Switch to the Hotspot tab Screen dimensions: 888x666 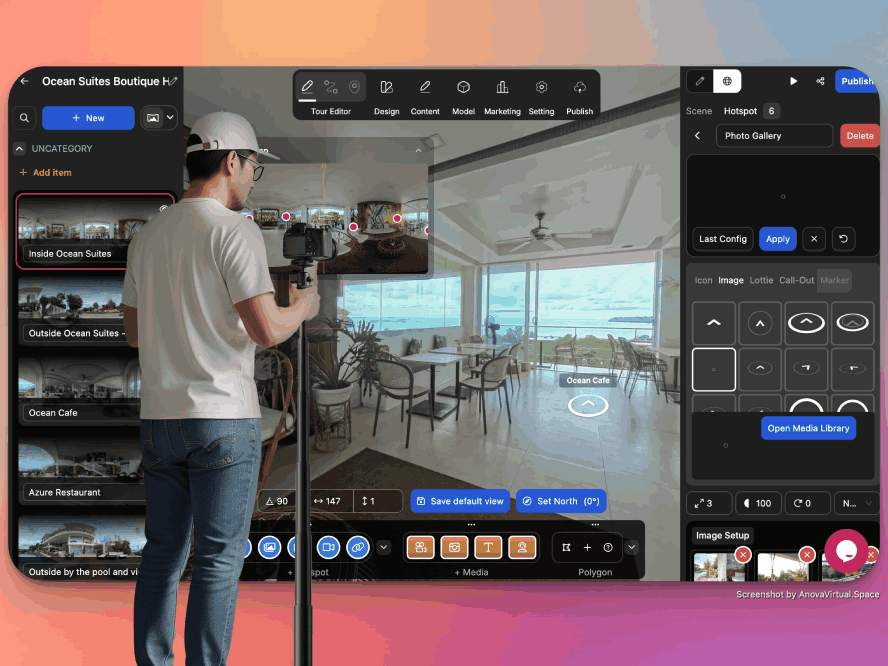click(740, 111)
